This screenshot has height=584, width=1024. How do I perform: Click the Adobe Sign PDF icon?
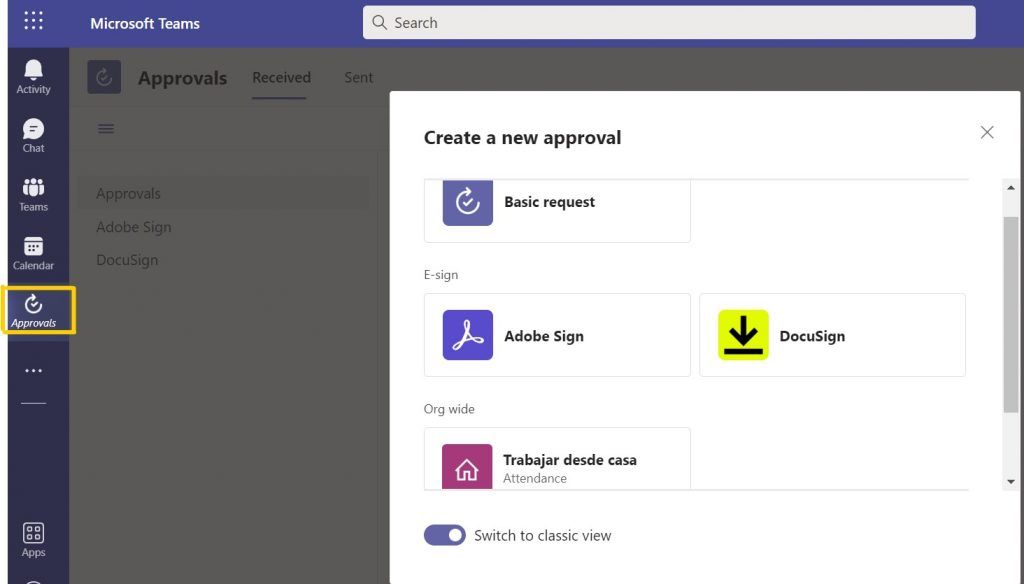(x=468, y=334)
